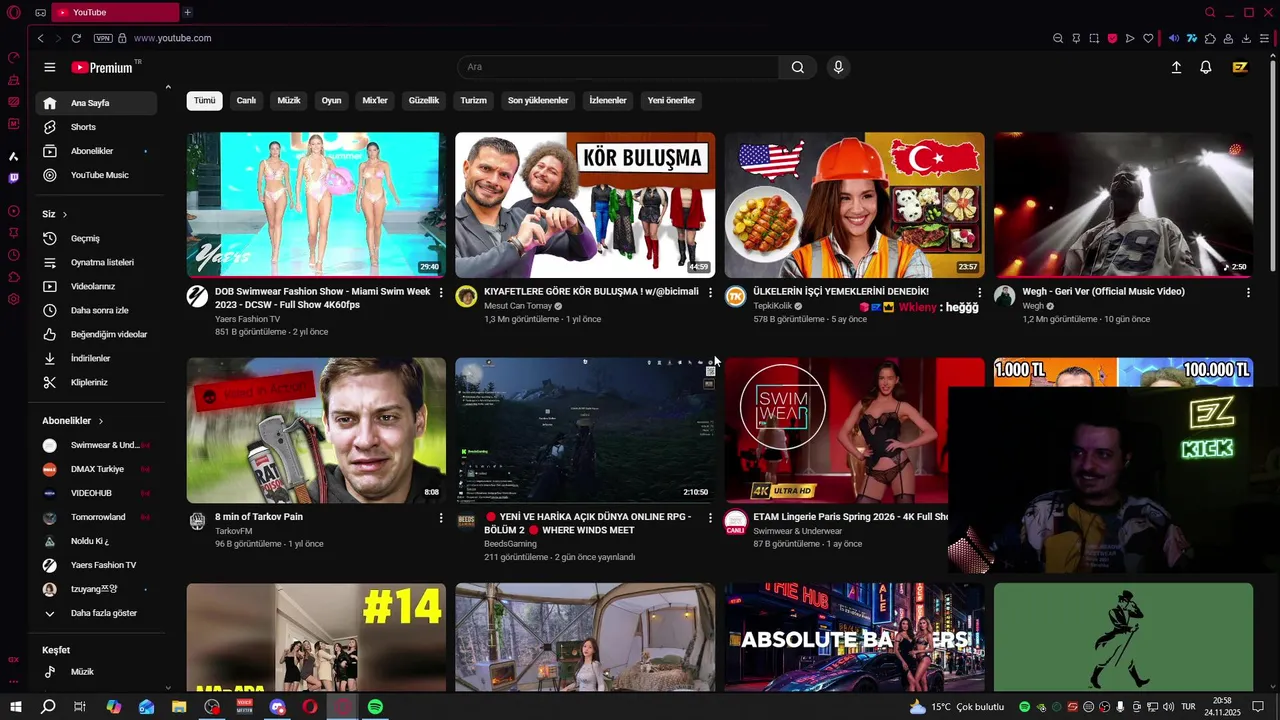Open DMAX Turkiye subscription in sidebar
The height and width of the screenshot is (720, 1280).
(96, 469)
